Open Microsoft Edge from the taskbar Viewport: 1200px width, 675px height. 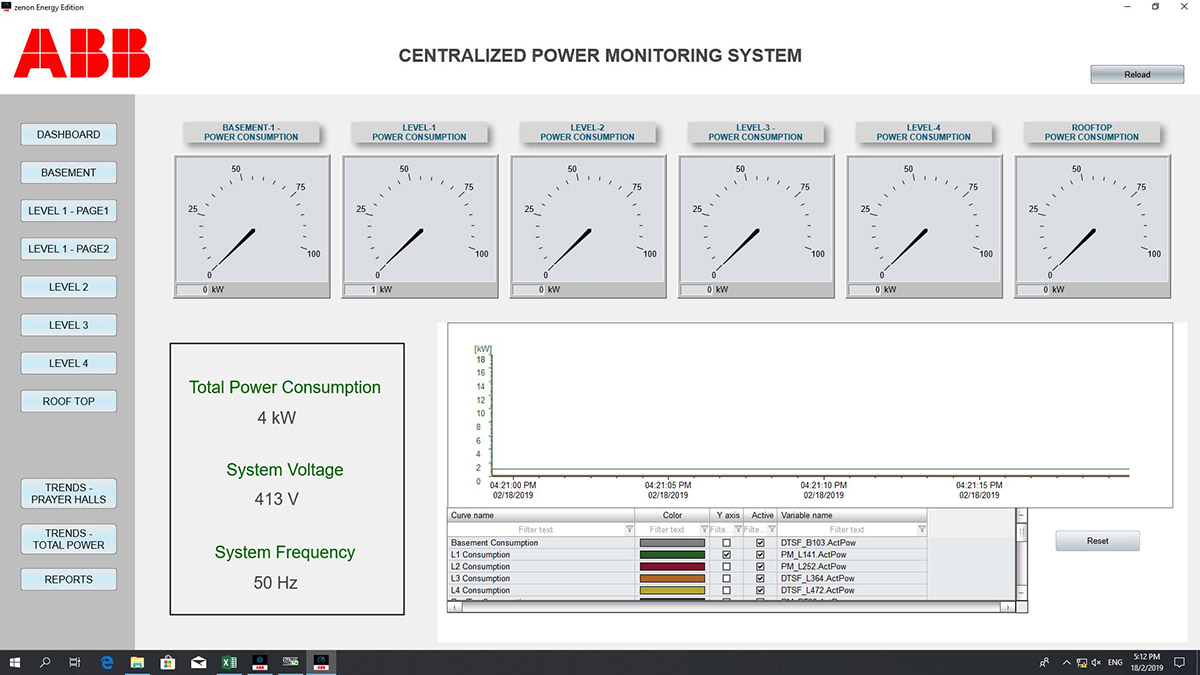[107, 662]
